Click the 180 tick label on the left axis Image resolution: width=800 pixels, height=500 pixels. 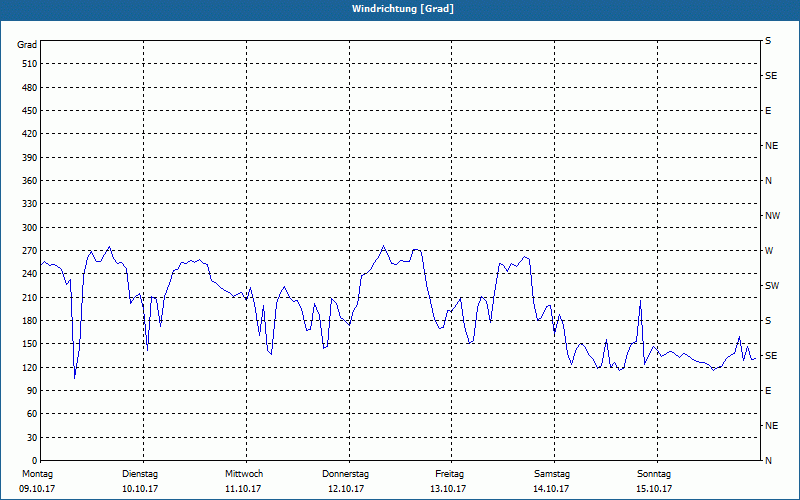pos(30,321)
